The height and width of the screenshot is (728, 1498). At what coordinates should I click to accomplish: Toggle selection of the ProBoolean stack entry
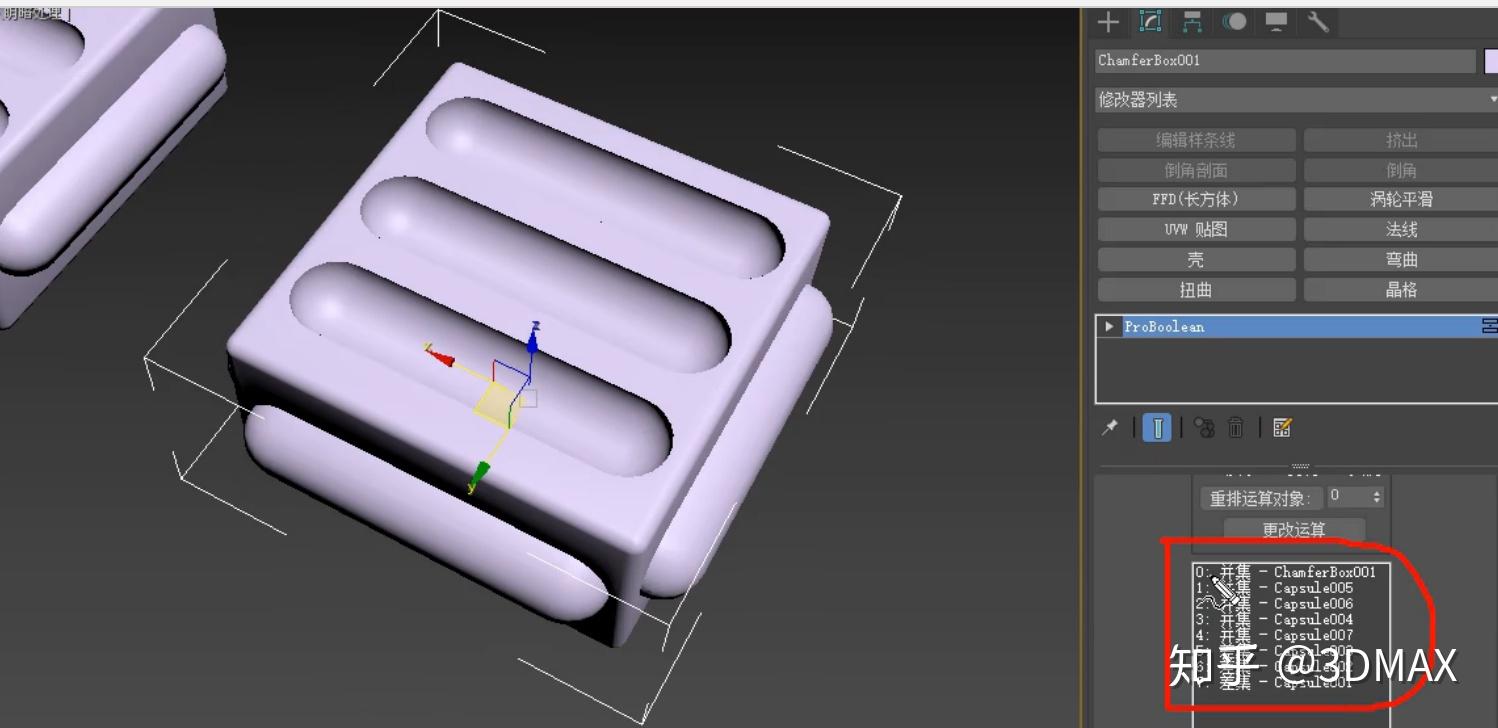point(1200,326)
